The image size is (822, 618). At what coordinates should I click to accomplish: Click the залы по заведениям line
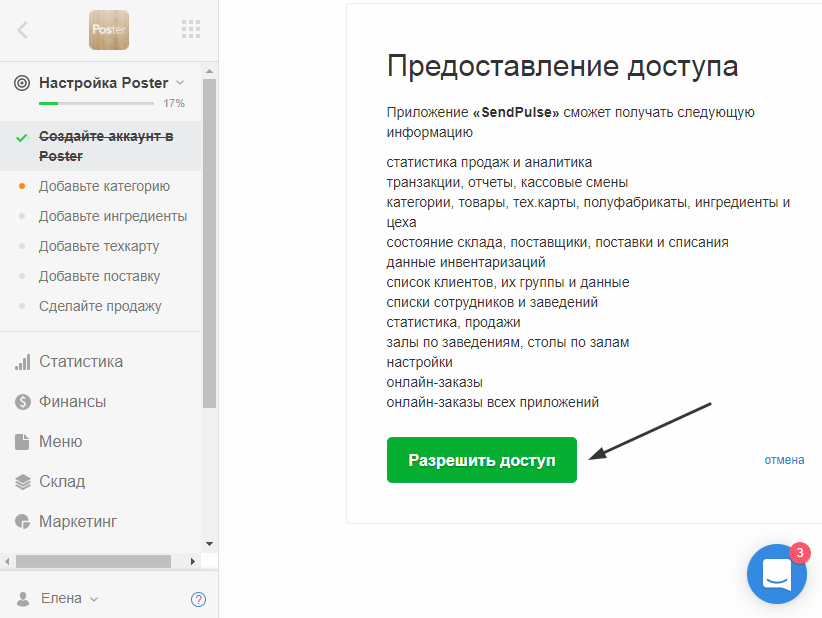[x=507, y=342]
